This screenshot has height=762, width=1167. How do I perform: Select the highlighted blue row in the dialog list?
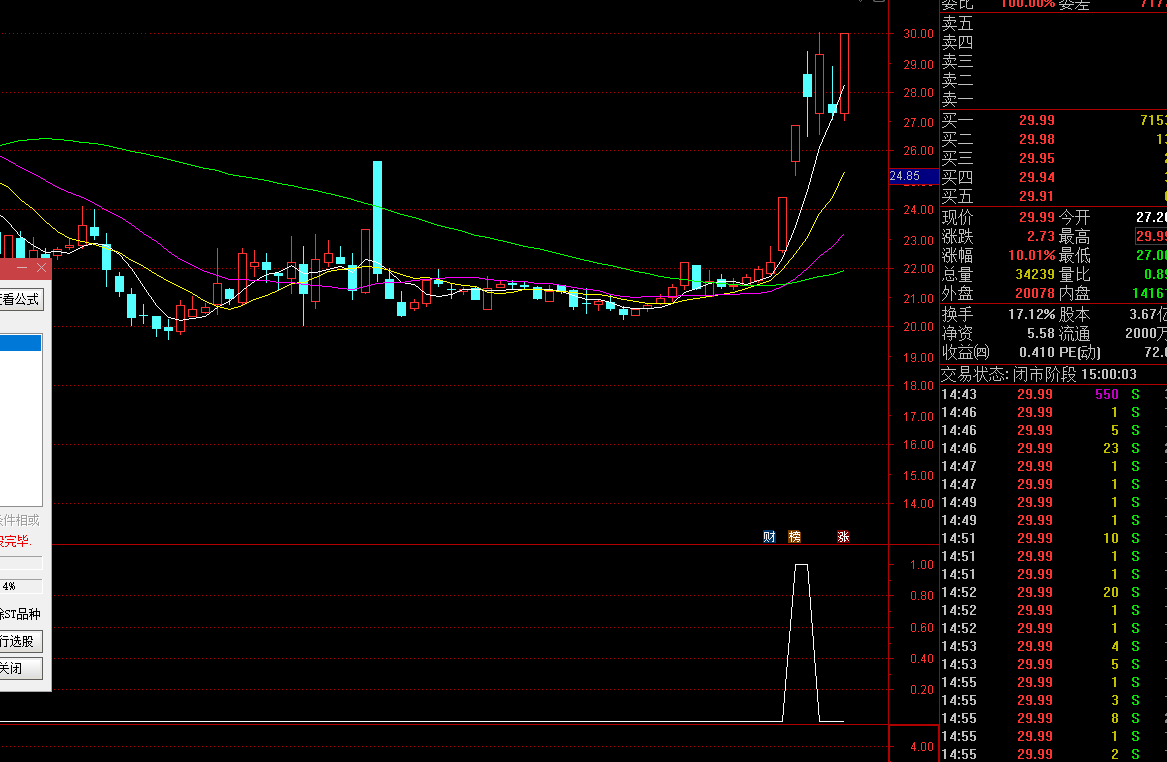[x=20, y=343]
